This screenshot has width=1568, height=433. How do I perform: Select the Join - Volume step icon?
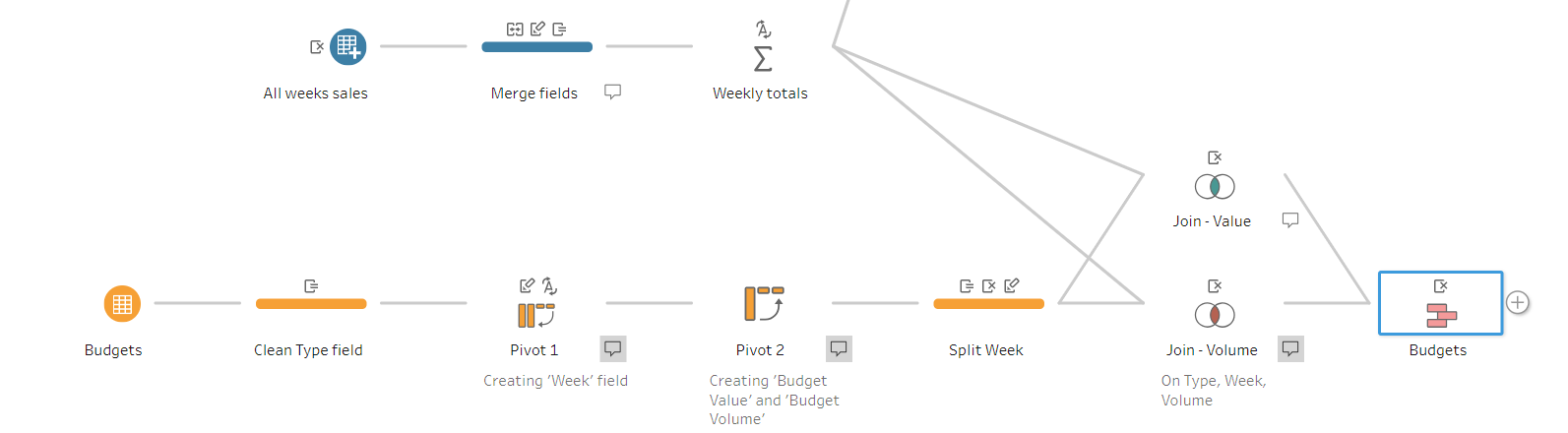pyautogui.click(x=1215, y=315)
